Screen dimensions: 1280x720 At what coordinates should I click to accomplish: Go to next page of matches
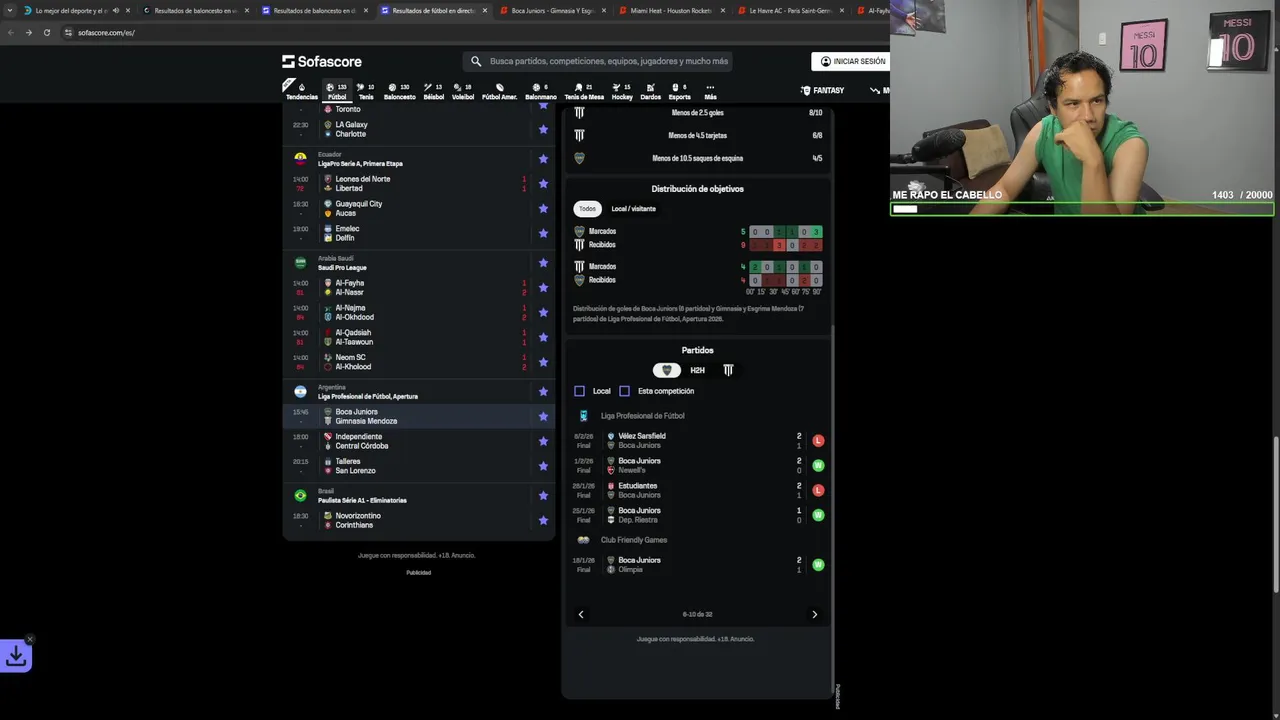[814, 614]
